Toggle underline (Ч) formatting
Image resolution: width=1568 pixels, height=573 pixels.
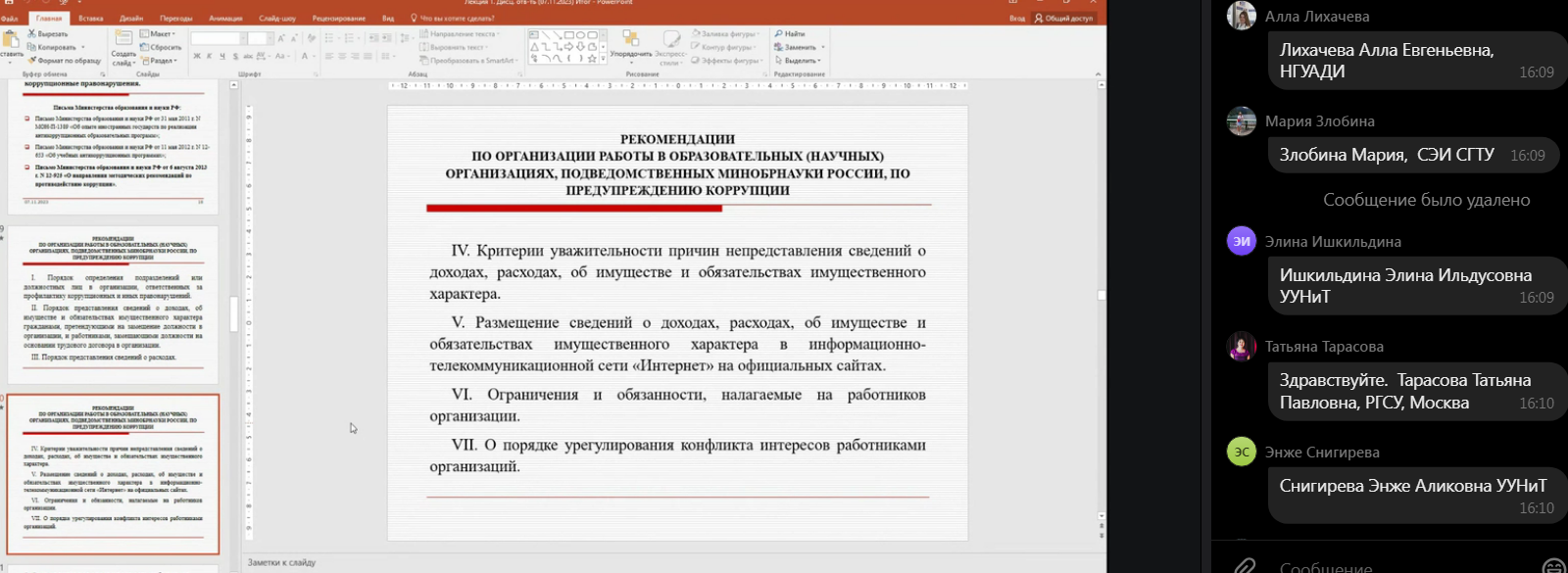click(x=223, y=57)
